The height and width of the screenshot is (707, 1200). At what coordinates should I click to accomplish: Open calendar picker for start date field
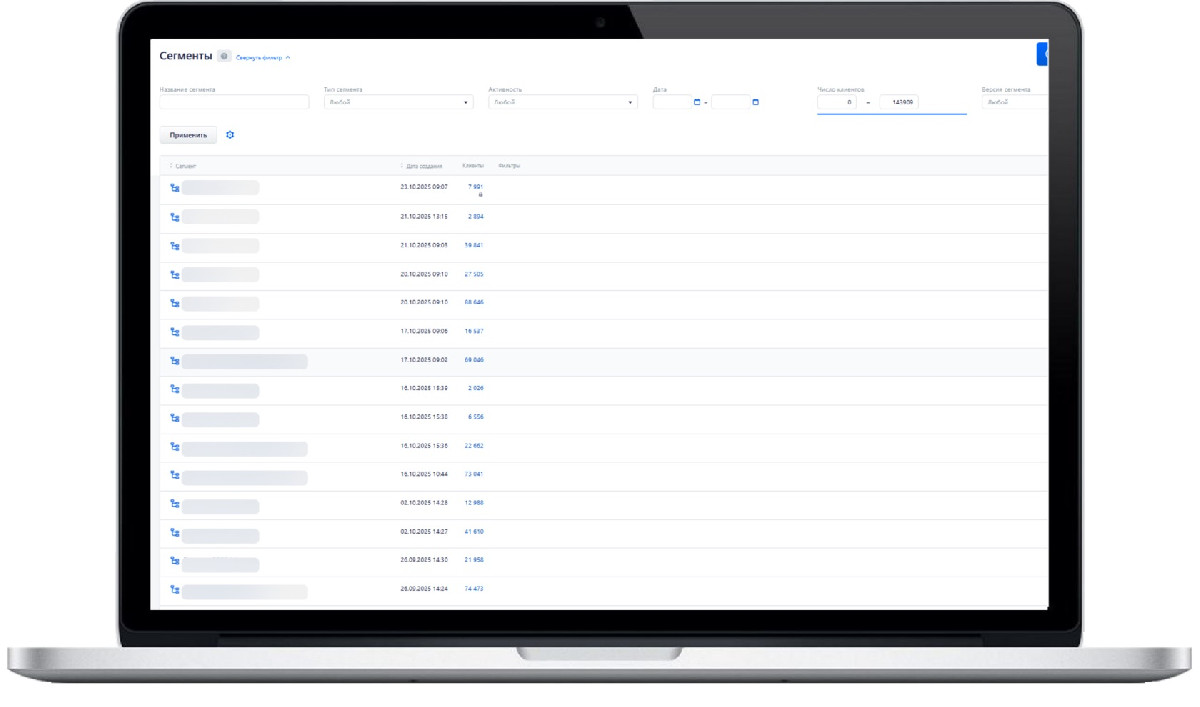697,102
